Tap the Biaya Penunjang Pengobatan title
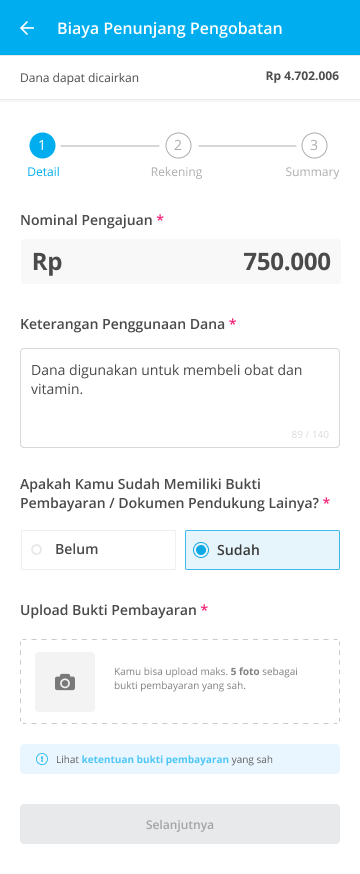 click(x=169, y=28)
